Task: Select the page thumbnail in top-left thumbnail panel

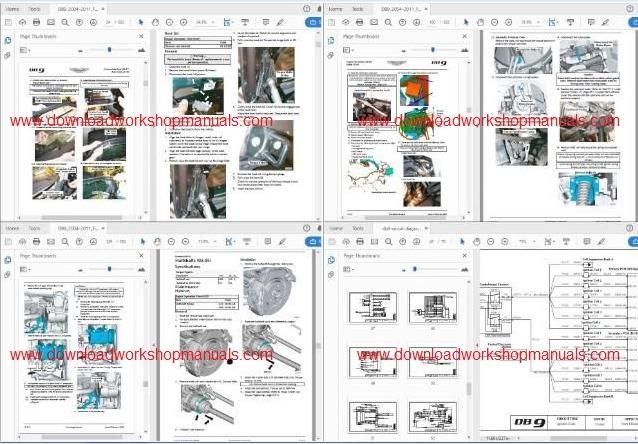Action: click(x=79, y=138)
